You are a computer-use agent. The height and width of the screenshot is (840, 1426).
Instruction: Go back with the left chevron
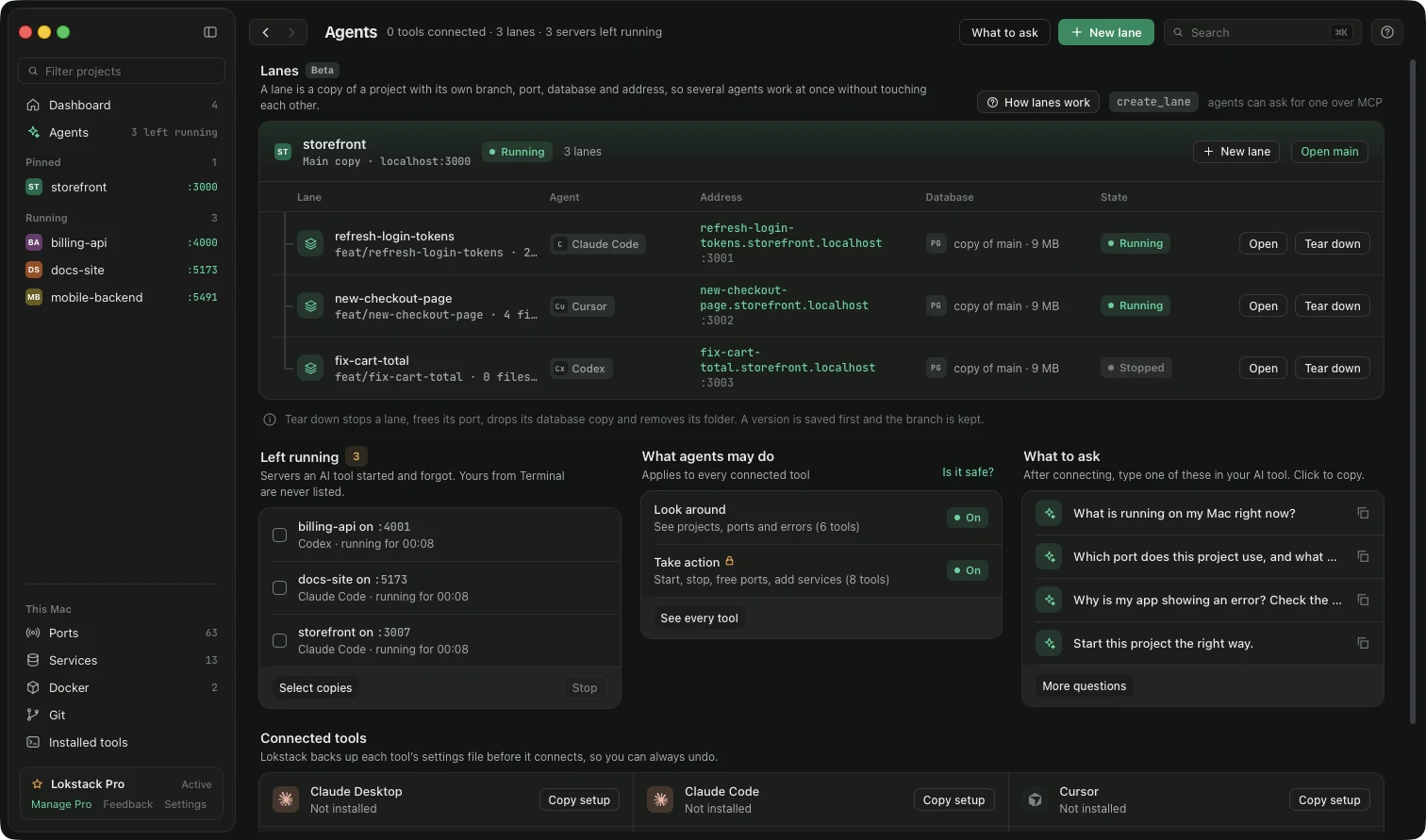click(266, 32)
